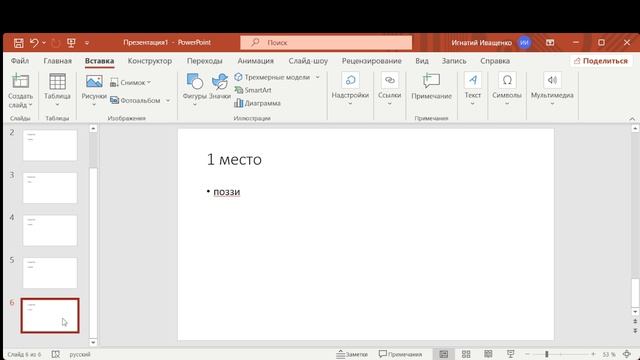Viewport: 640px width, 360px height.
Task: Add a comment with Примечание button
Action: click(431, 86)
